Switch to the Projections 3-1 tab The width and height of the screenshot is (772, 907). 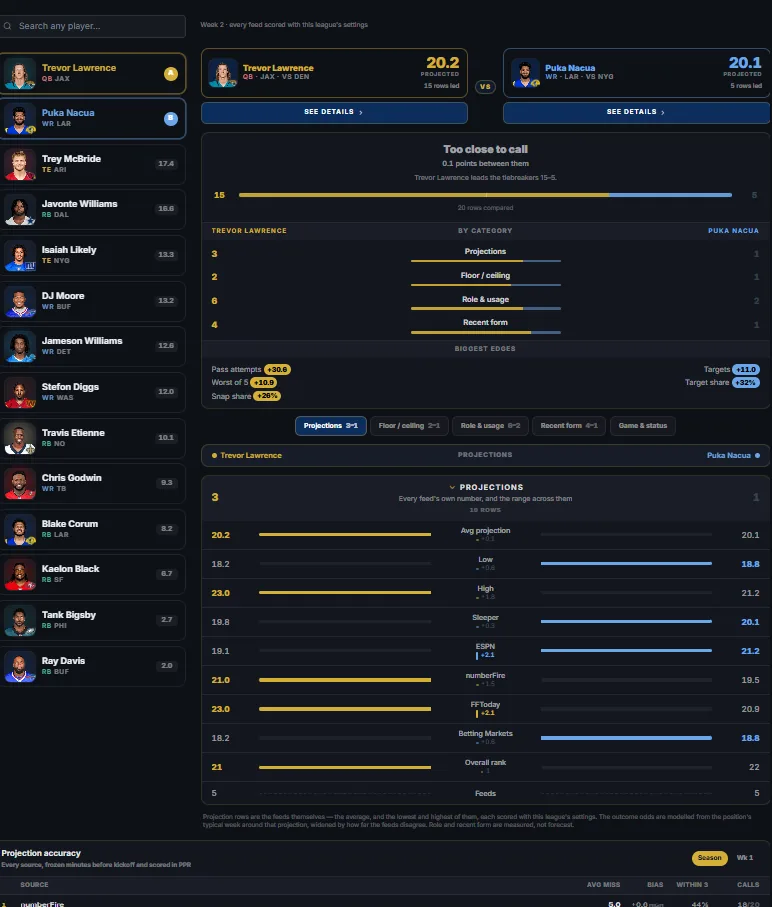click(x=331, y=426)
